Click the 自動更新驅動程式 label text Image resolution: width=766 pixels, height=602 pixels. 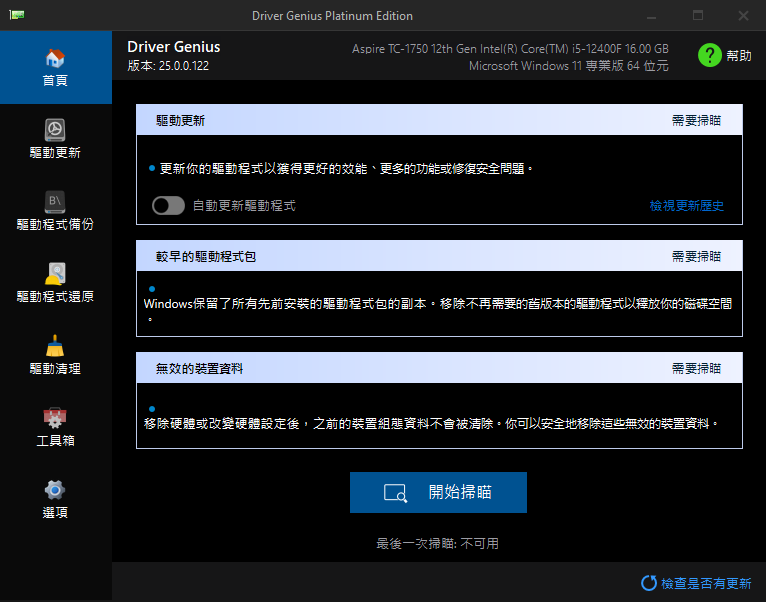(x=244, y=206)
